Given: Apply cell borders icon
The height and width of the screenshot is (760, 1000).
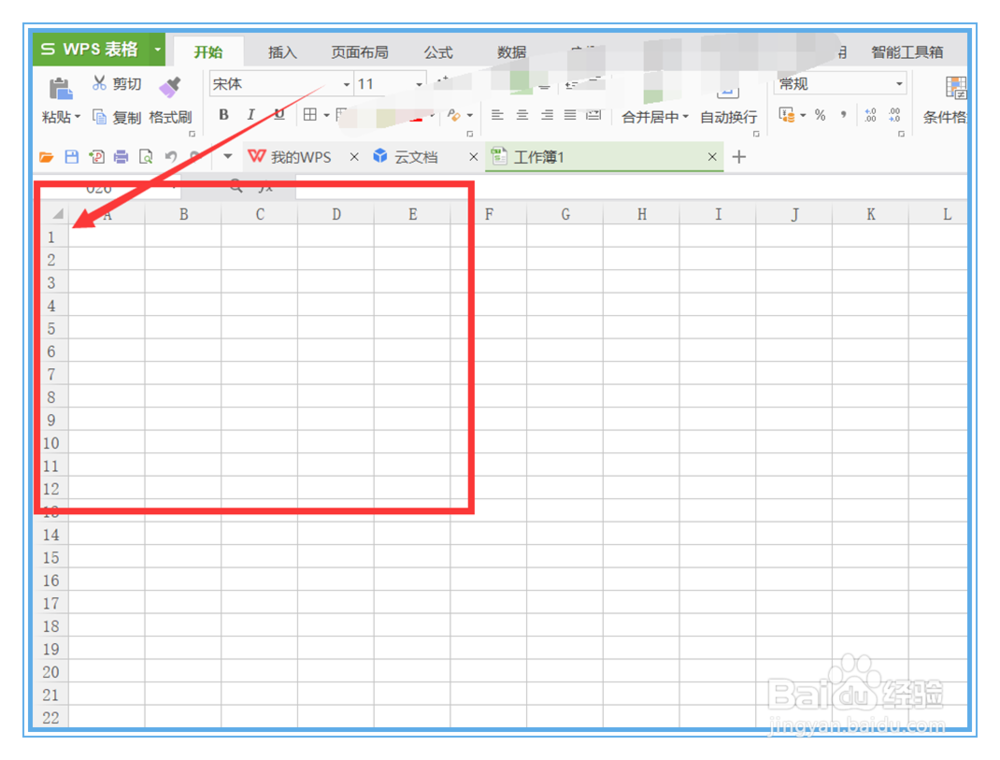Looking at the screenshot, I should [310, 115].
